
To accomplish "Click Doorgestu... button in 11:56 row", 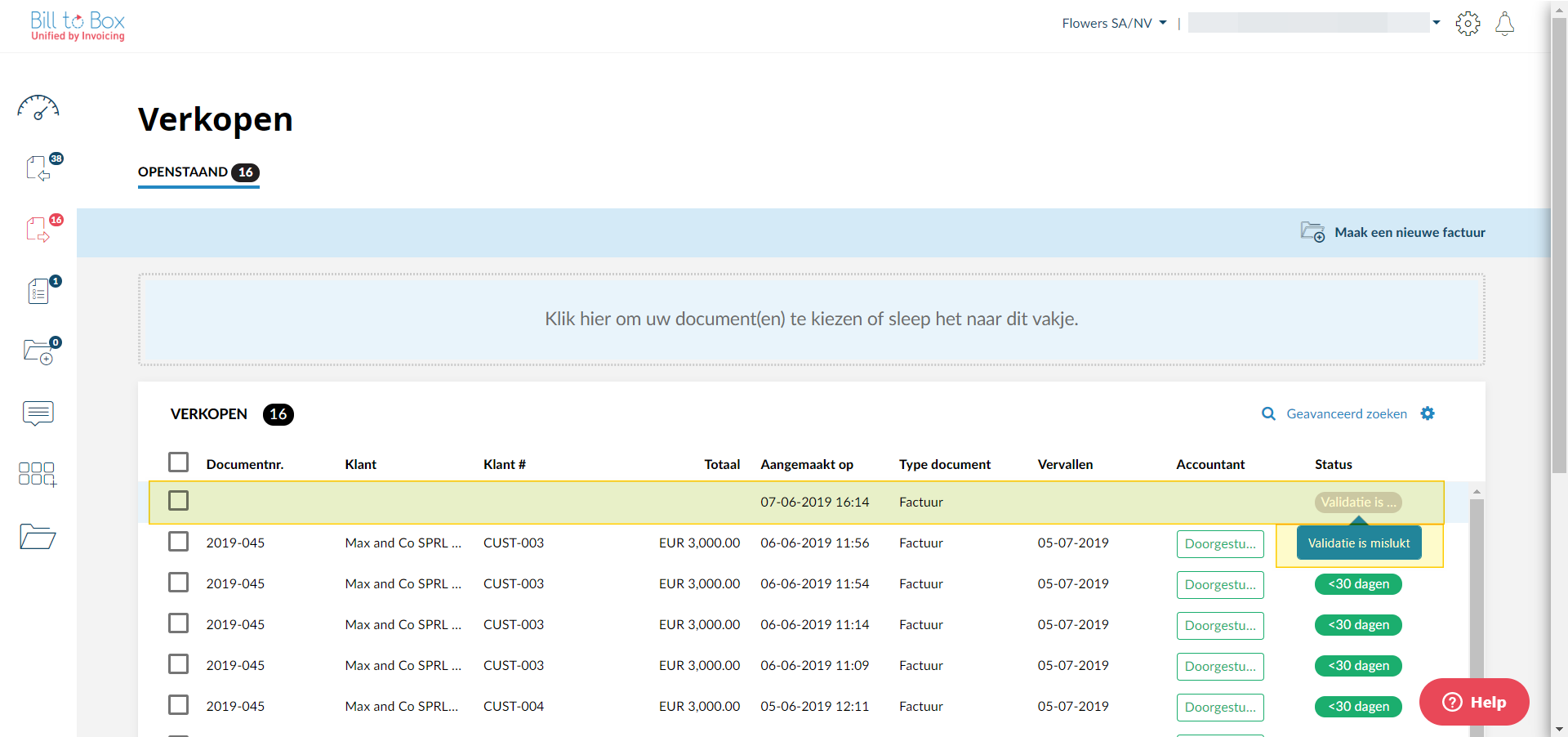I will [x=1220, y=544].
